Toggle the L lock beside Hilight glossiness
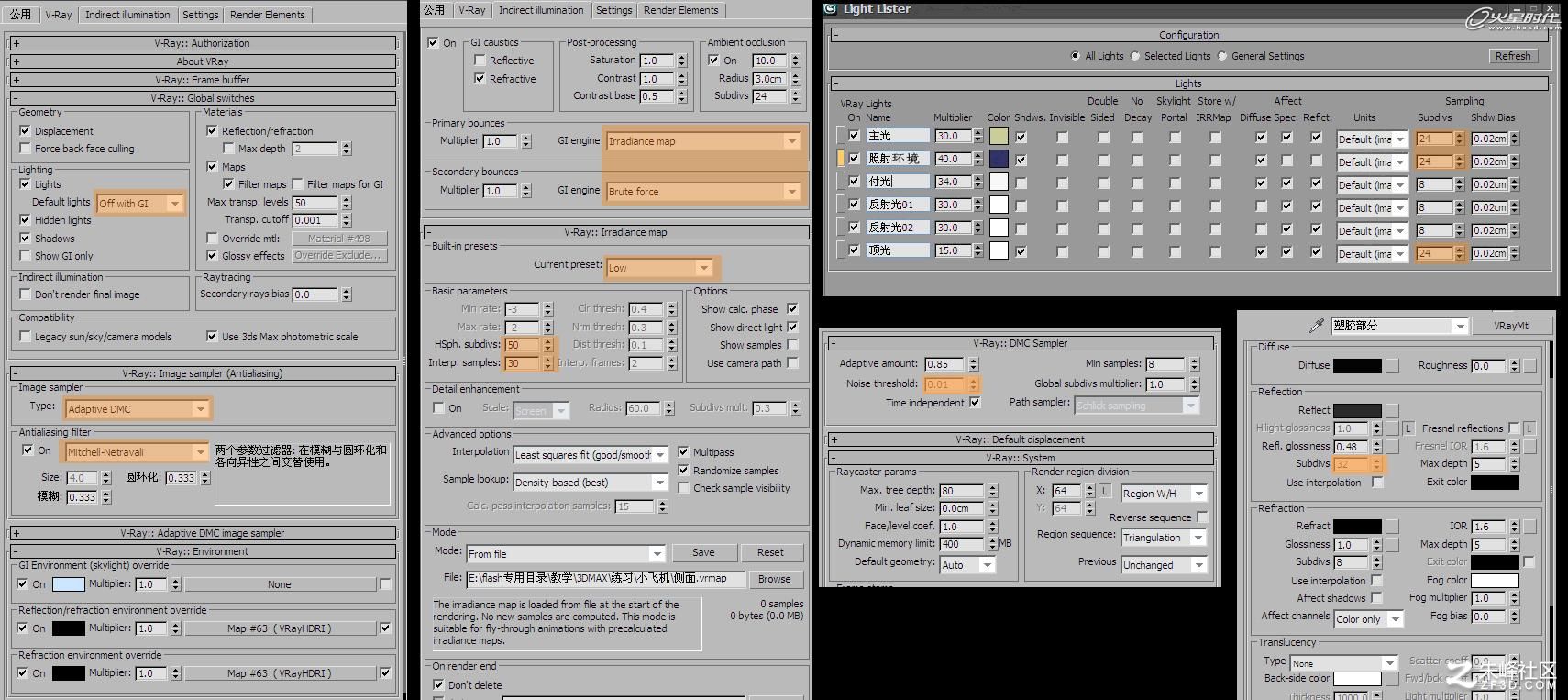1568x700 pixels. pos(1408,428)
